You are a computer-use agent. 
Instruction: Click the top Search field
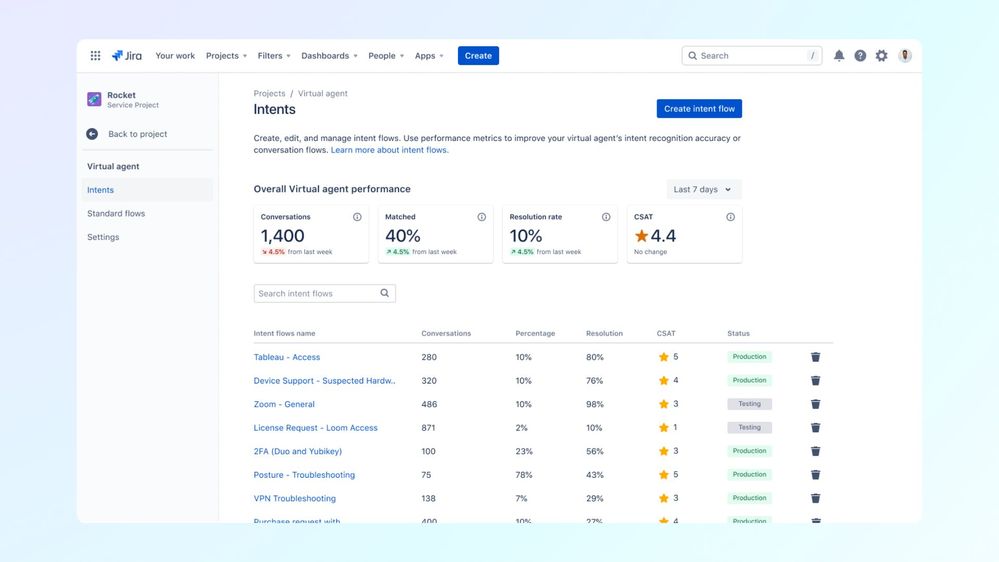(x=752, y=55)
